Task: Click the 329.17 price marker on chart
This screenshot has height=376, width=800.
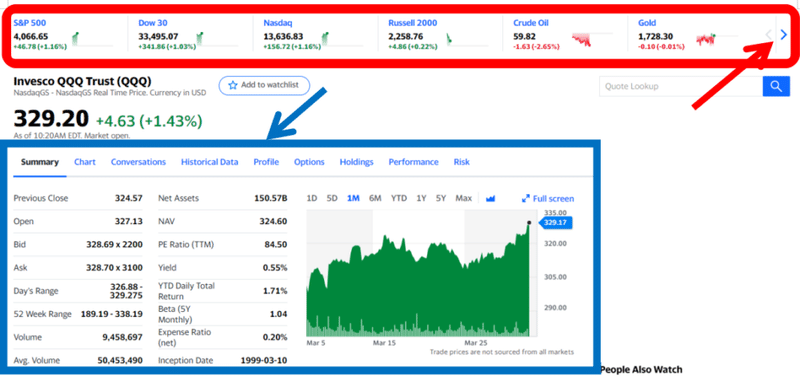Action: (556, 223)
